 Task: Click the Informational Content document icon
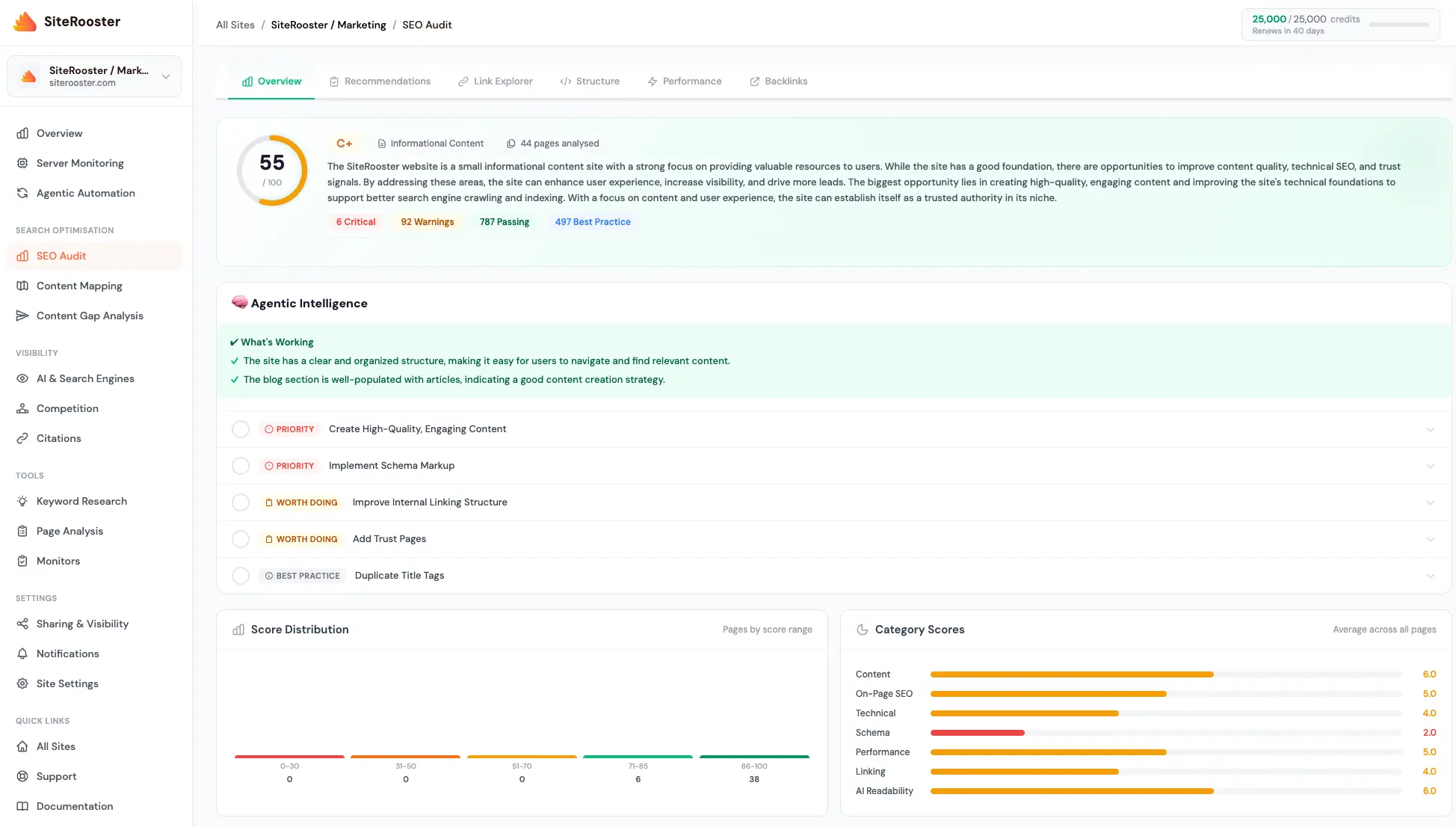pos(382,144)
